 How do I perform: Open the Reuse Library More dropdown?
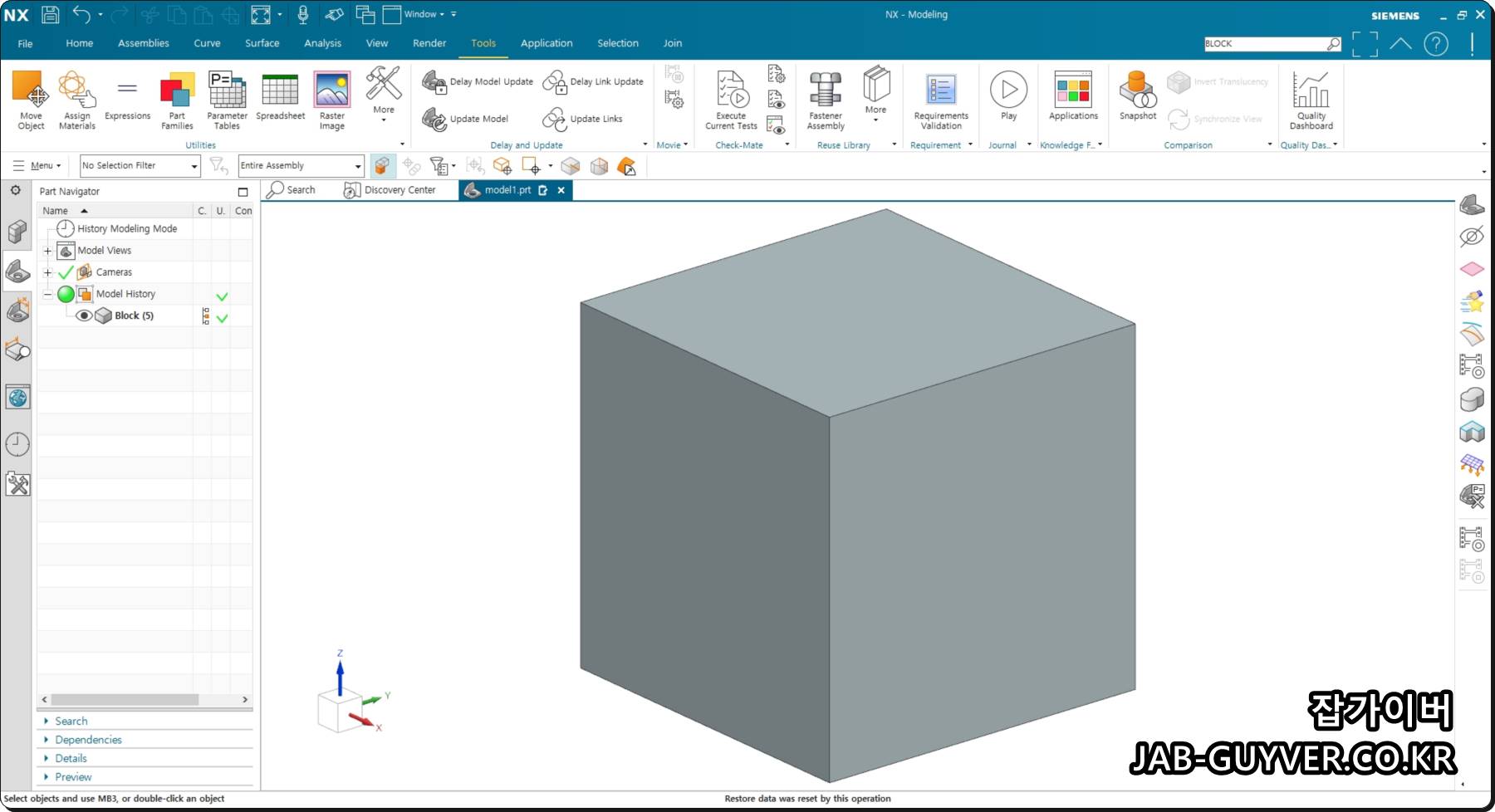pyautogui.click(x=876, y=94)
